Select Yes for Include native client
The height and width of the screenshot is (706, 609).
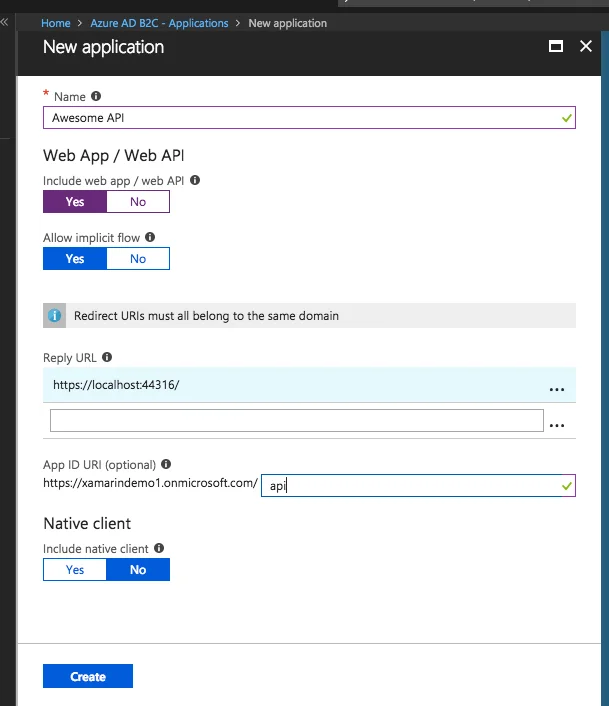click(75, 570)
